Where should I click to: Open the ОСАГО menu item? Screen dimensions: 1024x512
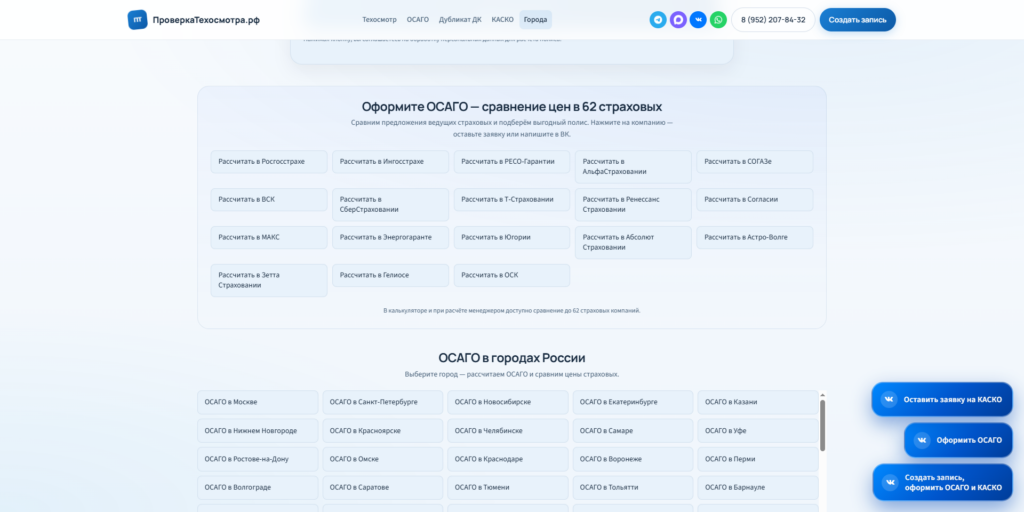point(418,20)
